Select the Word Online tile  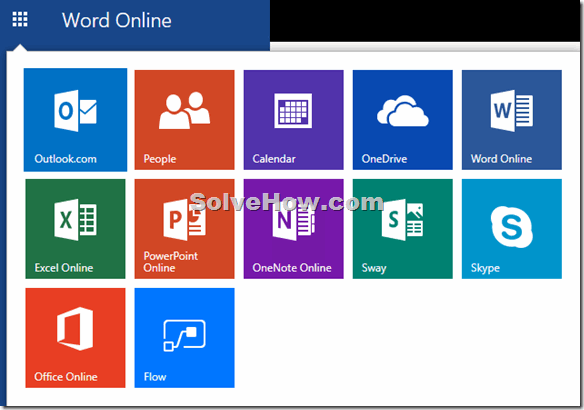pos(512,120)
